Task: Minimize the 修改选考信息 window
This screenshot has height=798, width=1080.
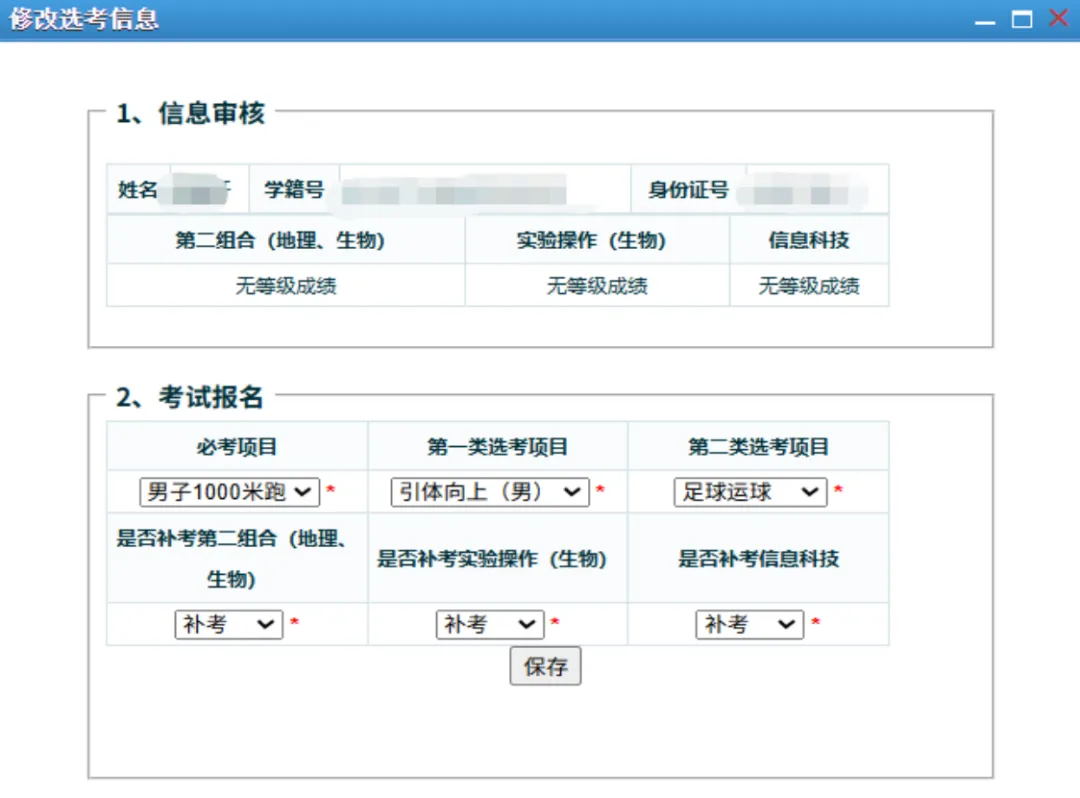Action: (x=985, y=17)
